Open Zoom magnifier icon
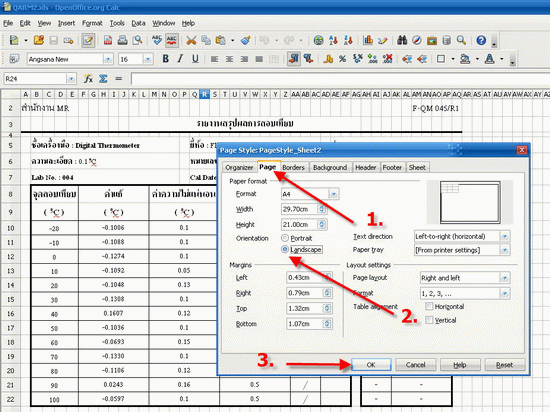This screenshot has width=550, height=412. [461, 40]
